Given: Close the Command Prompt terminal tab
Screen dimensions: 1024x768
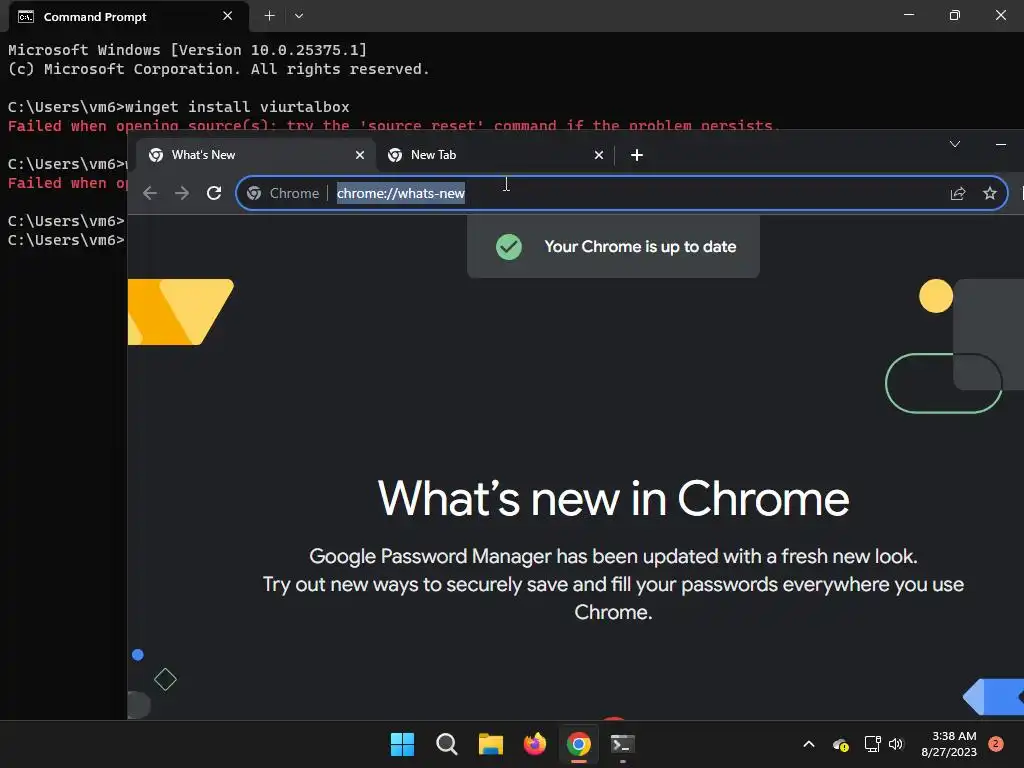Looking at the screenshot, I should click(x=227, y=16).
